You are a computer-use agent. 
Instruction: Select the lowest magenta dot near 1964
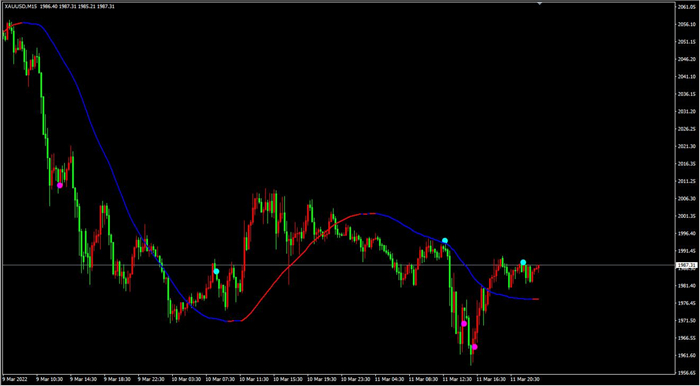point(475,347)
